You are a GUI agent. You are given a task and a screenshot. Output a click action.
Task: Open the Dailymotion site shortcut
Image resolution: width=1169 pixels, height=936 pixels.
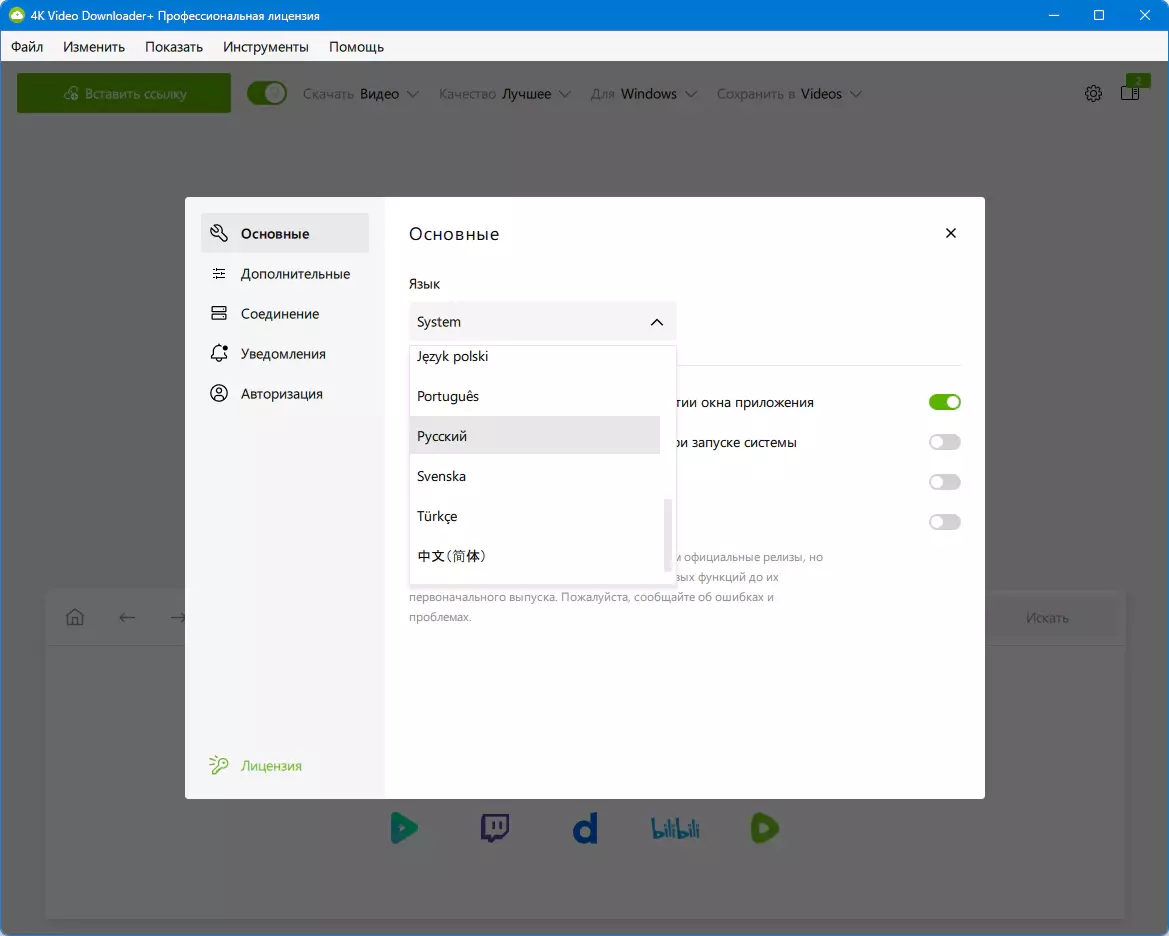tap(585, 829)
